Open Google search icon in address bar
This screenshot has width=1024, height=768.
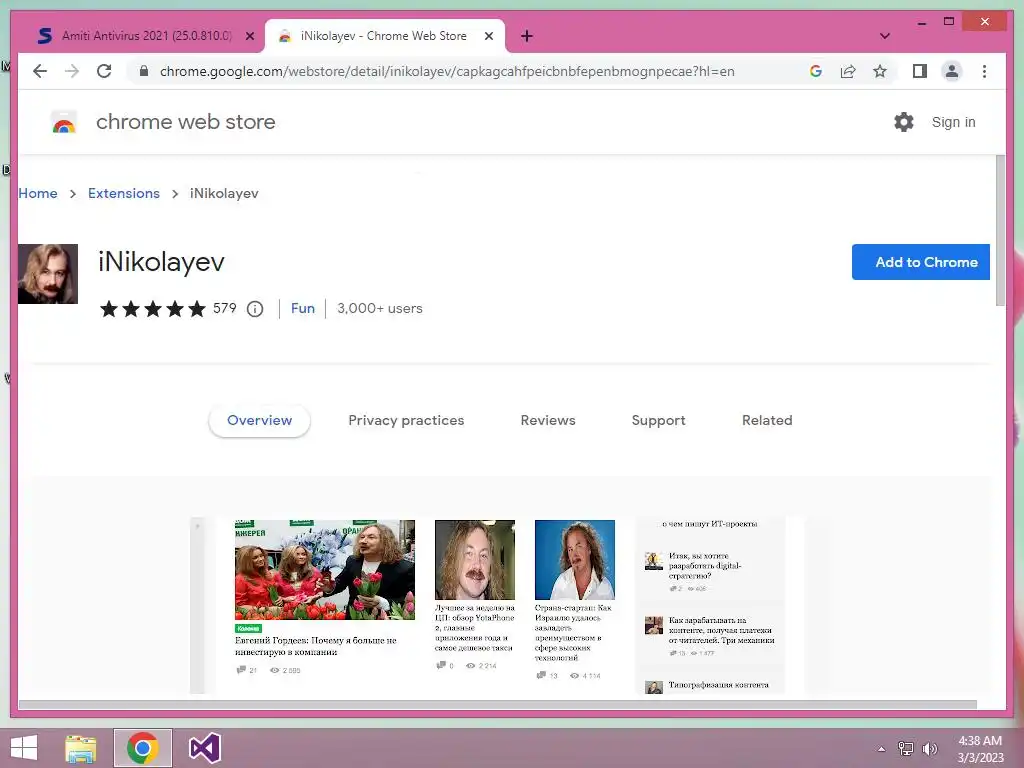tap(816, 71)
